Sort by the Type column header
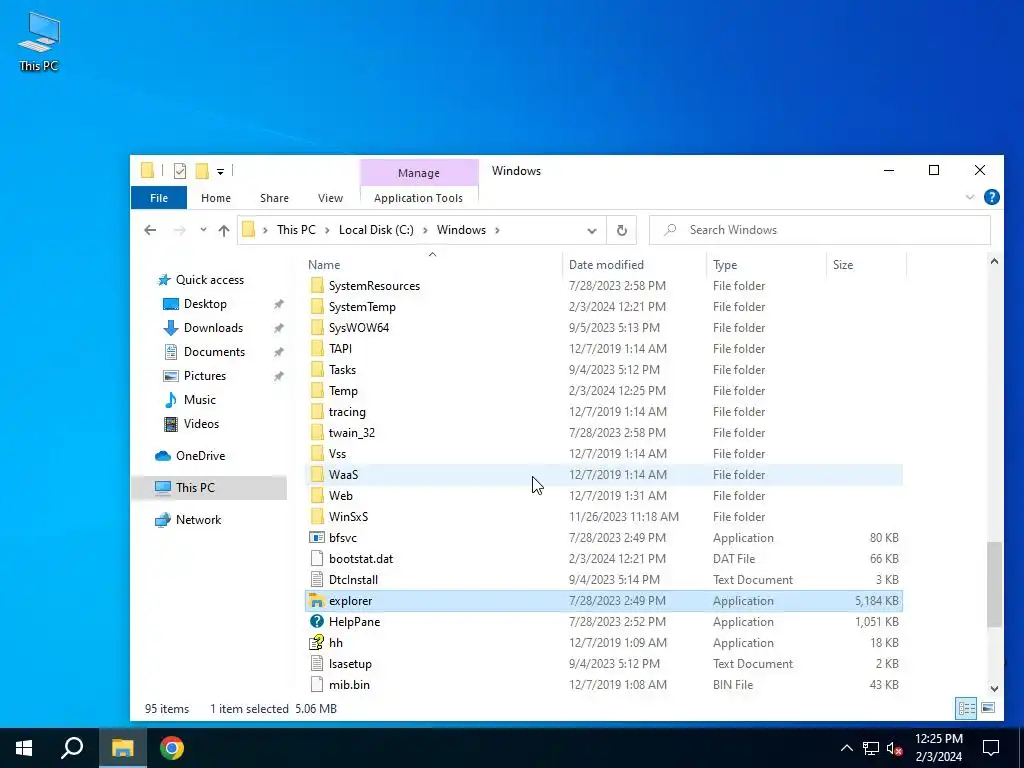1024x768 pixels. 725,264
